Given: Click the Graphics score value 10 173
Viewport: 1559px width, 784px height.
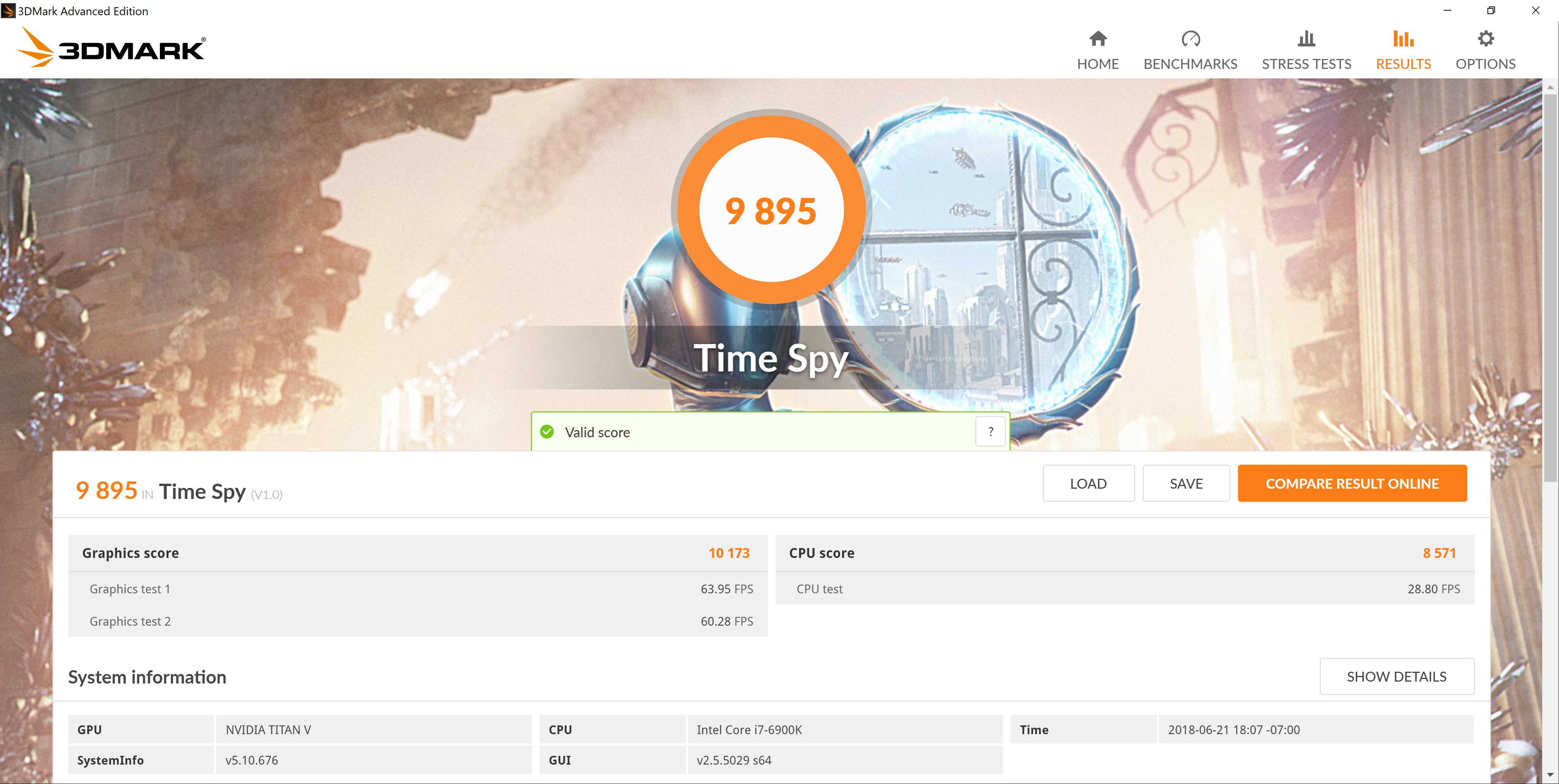Looking at the screenshot, I should click(x=728, y=553).
